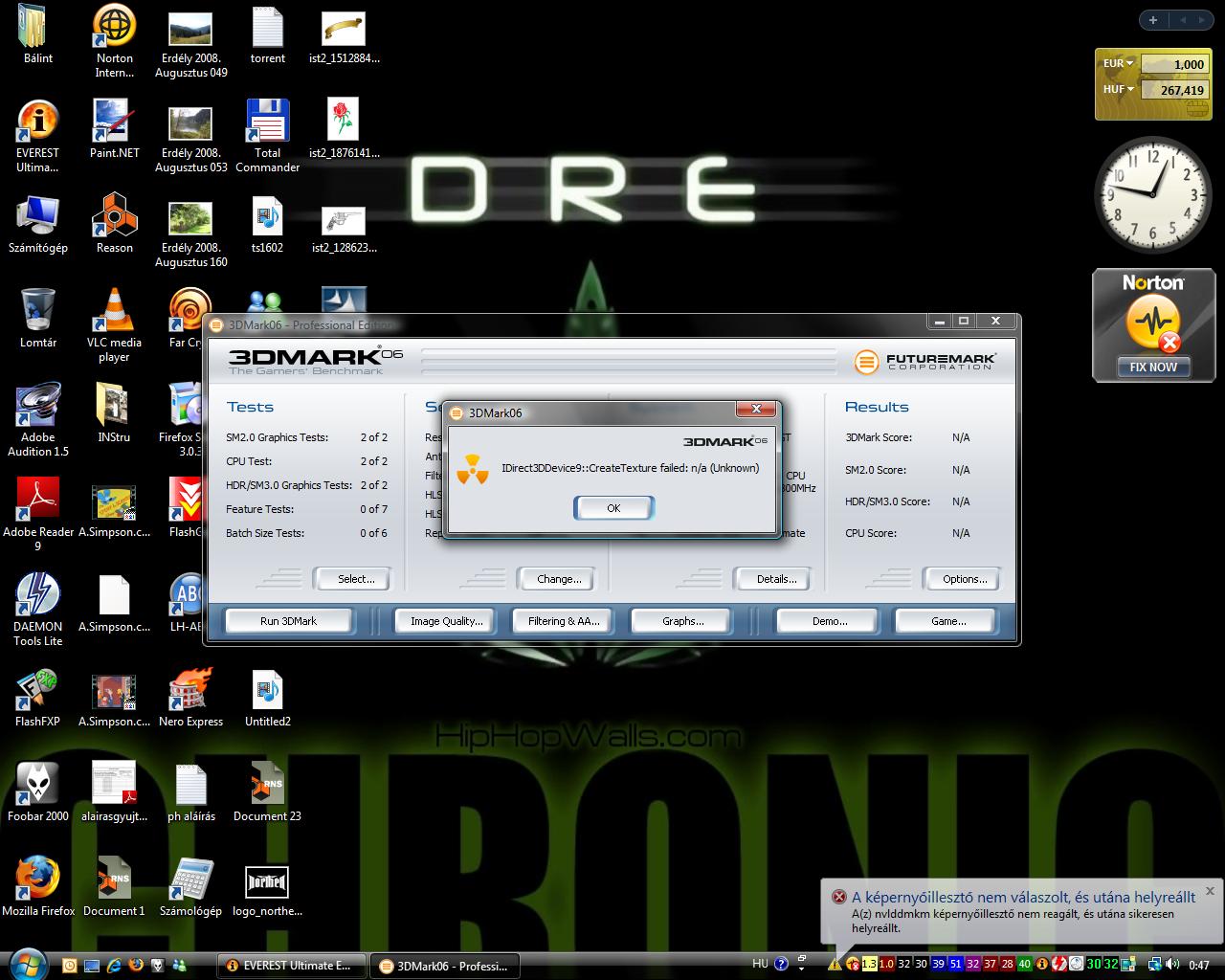
Task: Select the Számítógép desktop icon
Action: (x=38, y=225)
